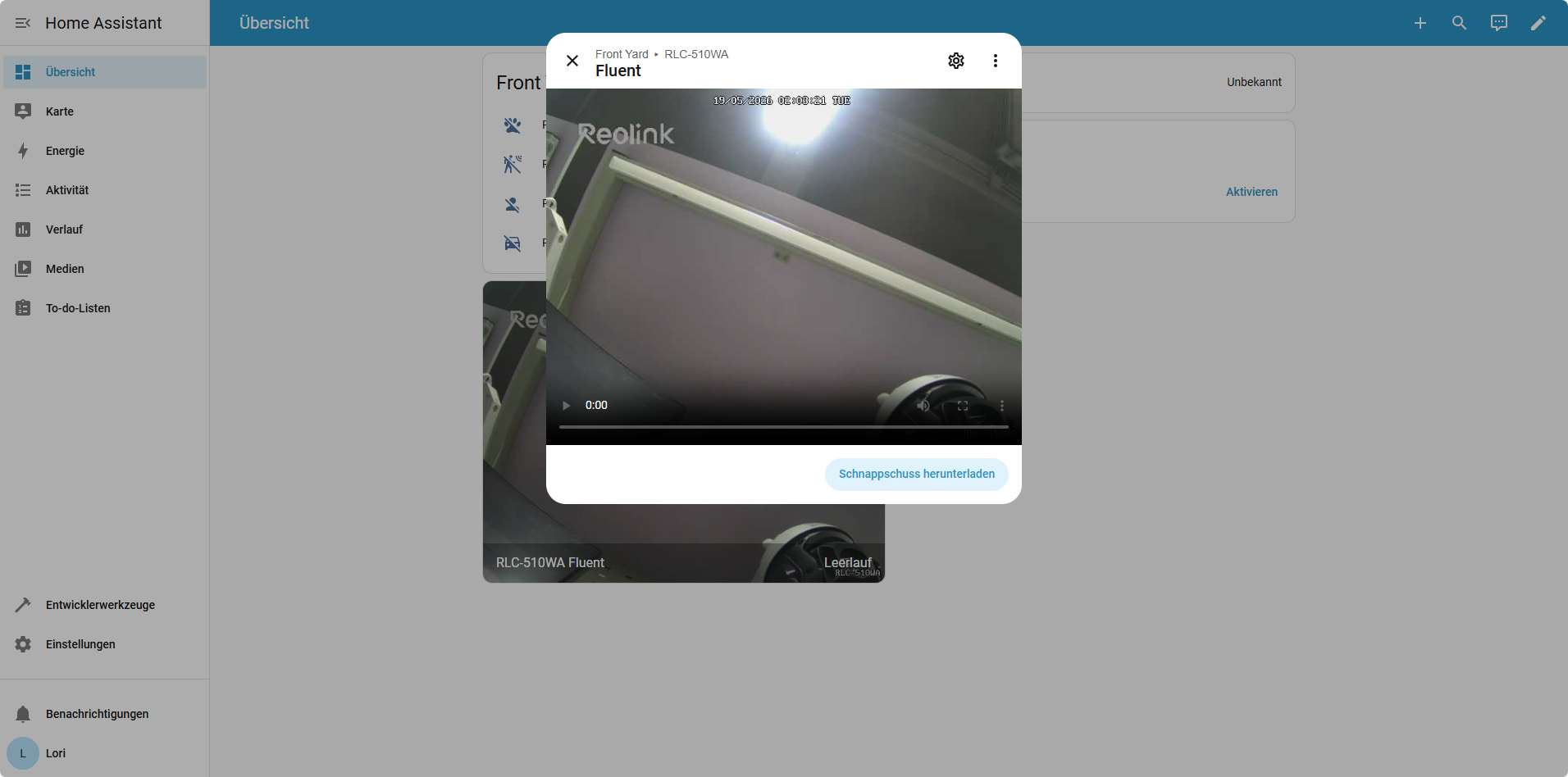The image size is (1568, 777).
Task: Enter fullscreen on the video player
Action: click(963, 406)
